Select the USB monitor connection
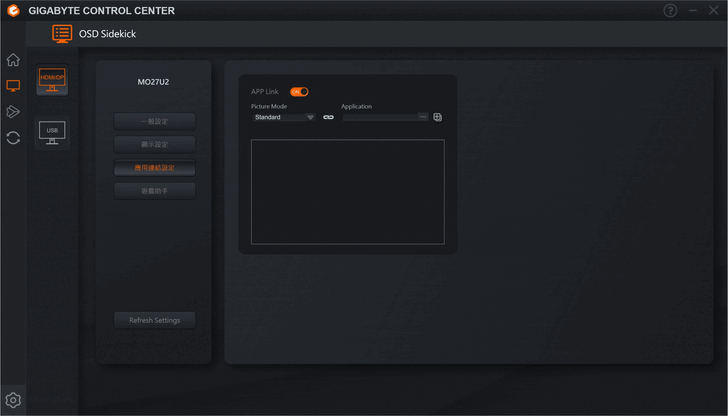Viewport: 728px width, 416px height. tap(52, 133)
